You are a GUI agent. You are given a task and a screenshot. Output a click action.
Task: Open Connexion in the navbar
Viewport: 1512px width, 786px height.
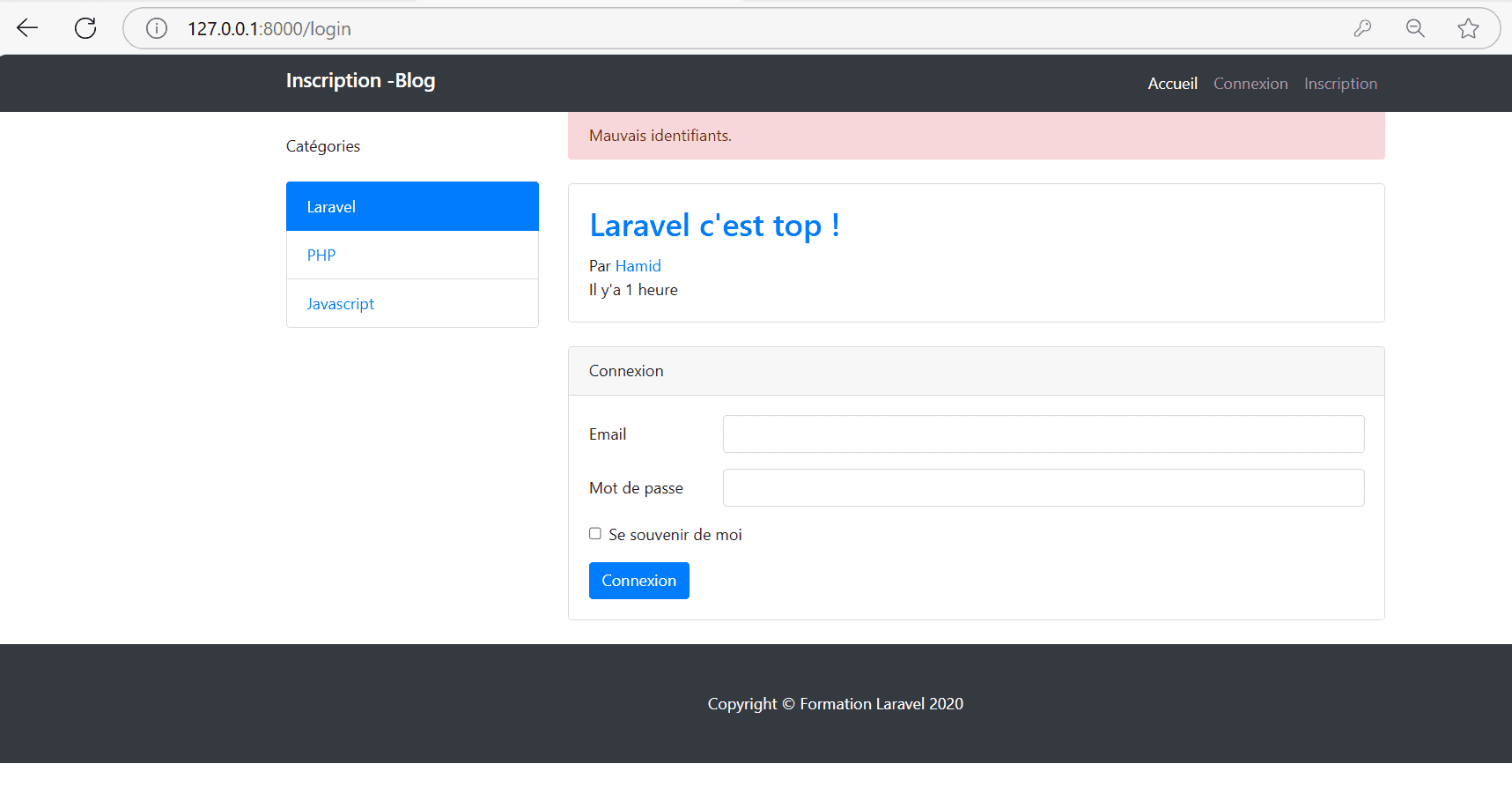[1250, 84]
